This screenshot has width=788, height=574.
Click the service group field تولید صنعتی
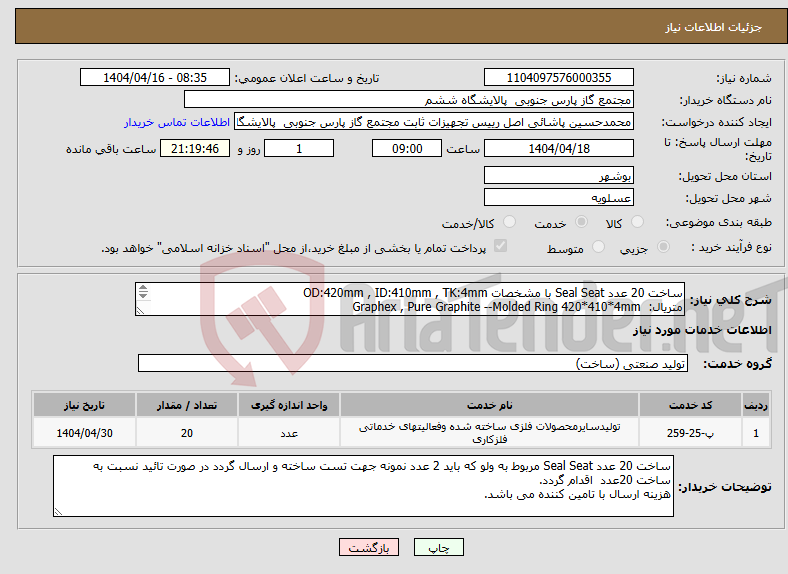pos(413,363)
